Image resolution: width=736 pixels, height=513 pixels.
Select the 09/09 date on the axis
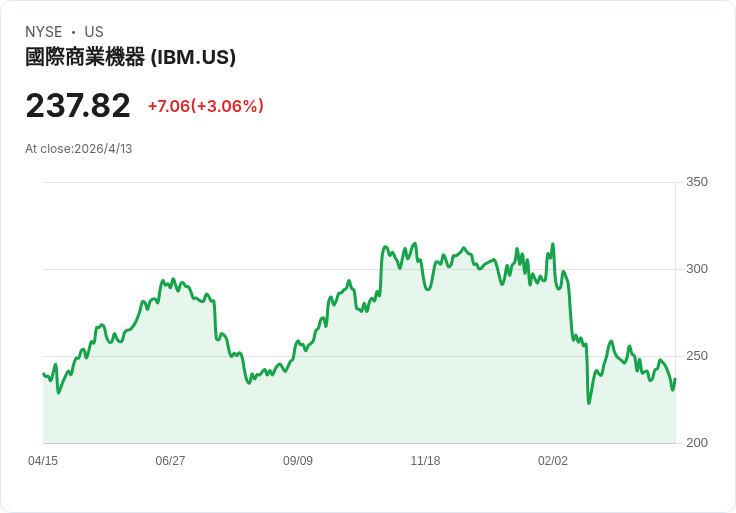point(298,461)
